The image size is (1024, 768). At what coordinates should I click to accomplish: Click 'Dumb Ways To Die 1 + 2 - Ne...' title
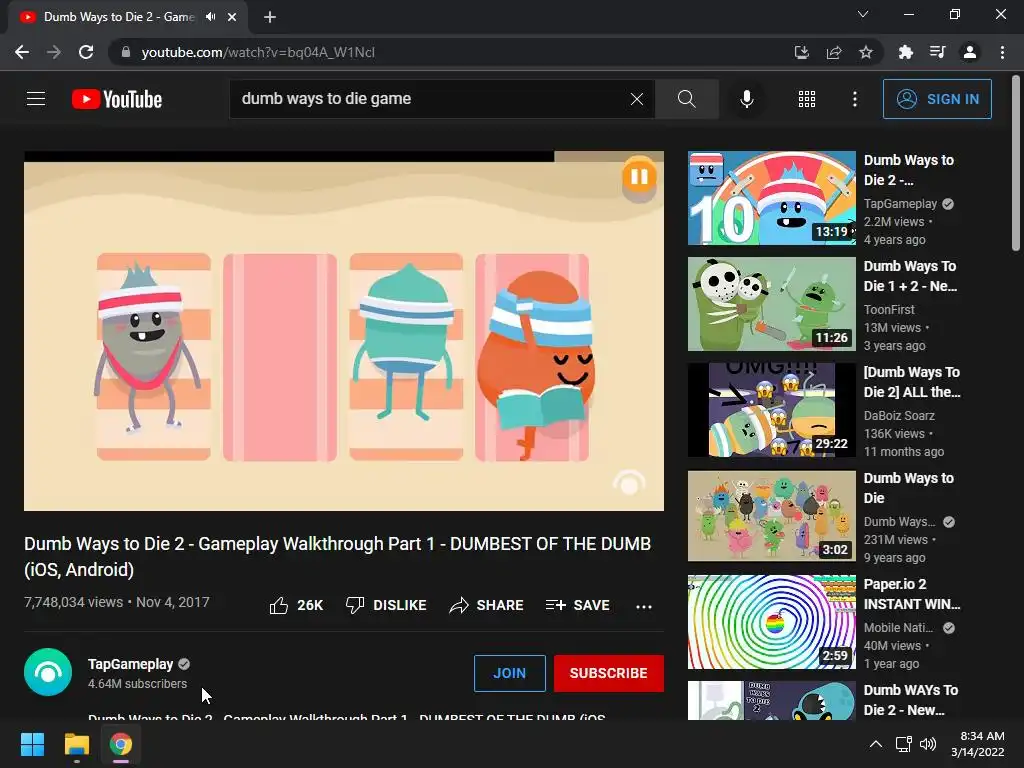pos(911,276)
